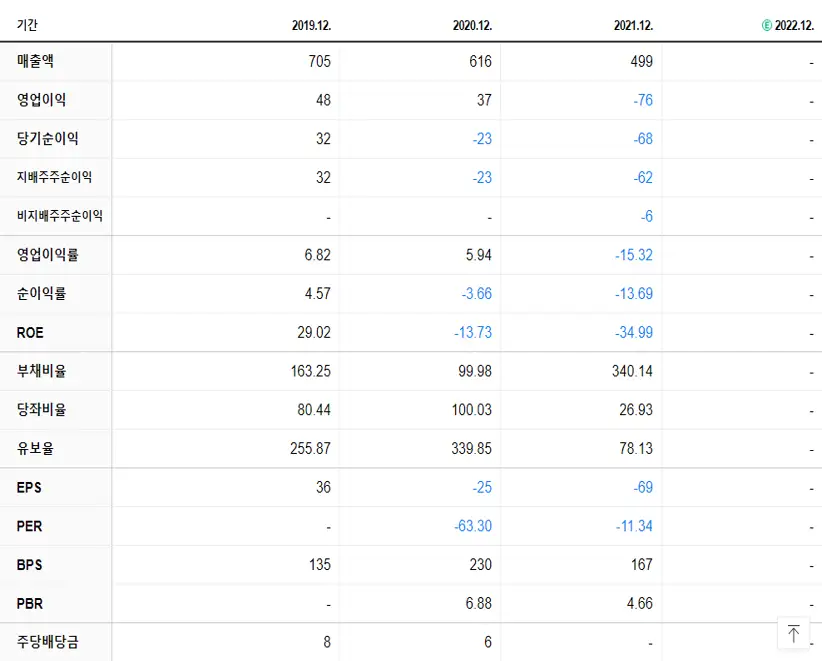
Task: Click the 기간 header label
Action: pyautogui.click(x=27, y=25)
